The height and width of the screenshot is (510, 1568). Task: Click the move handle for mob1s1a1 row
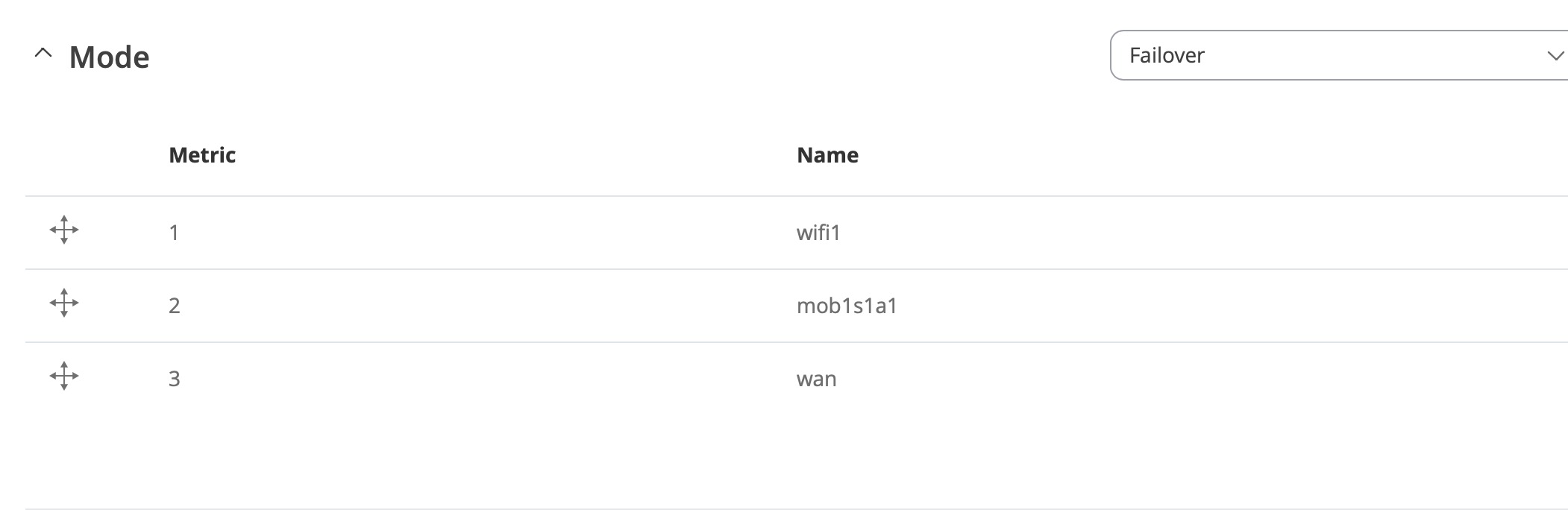[x=64, y=303]
